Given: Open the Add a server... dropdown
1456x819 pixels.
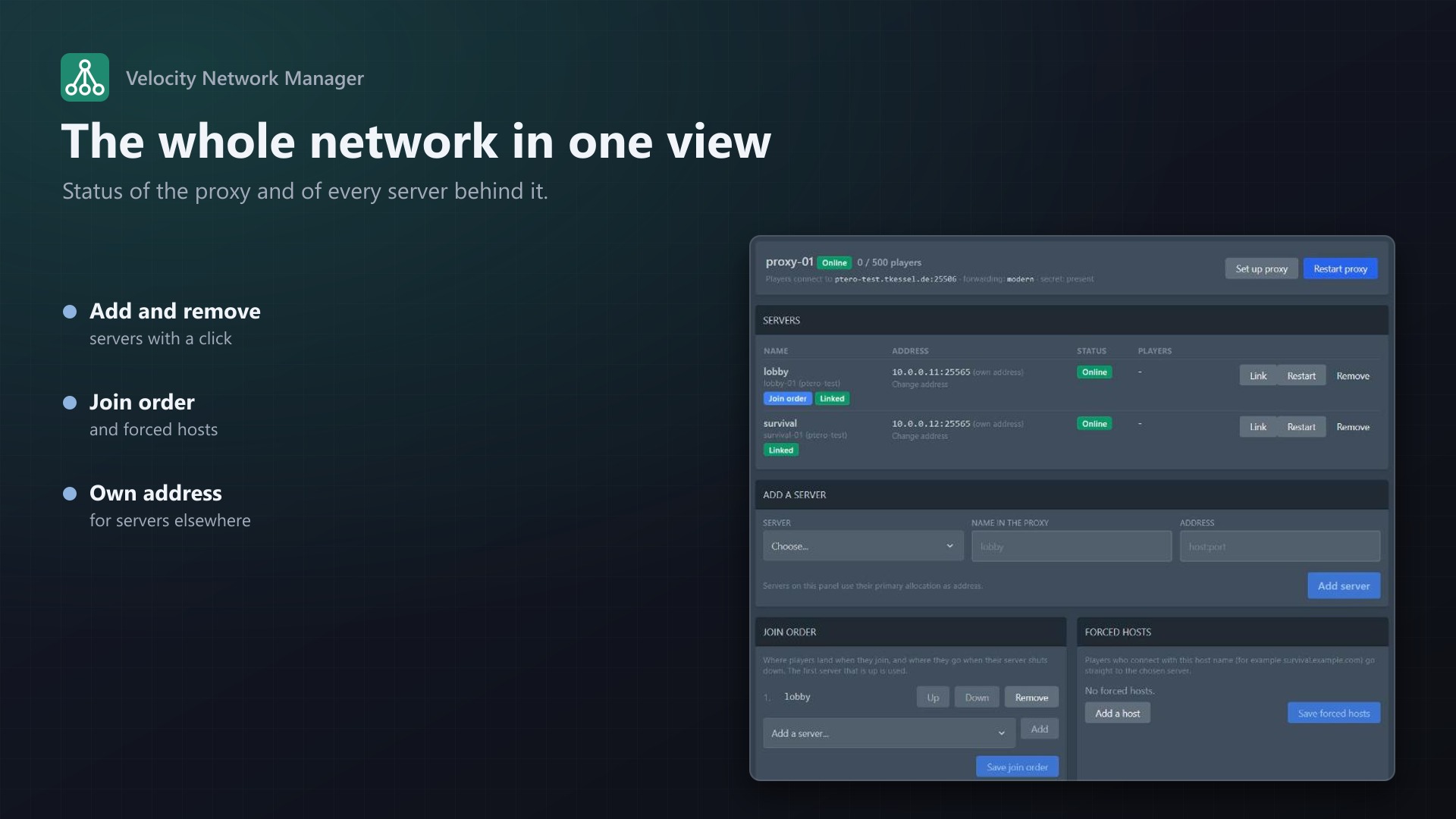Looking at the screenshot, I should coord(889,733).
